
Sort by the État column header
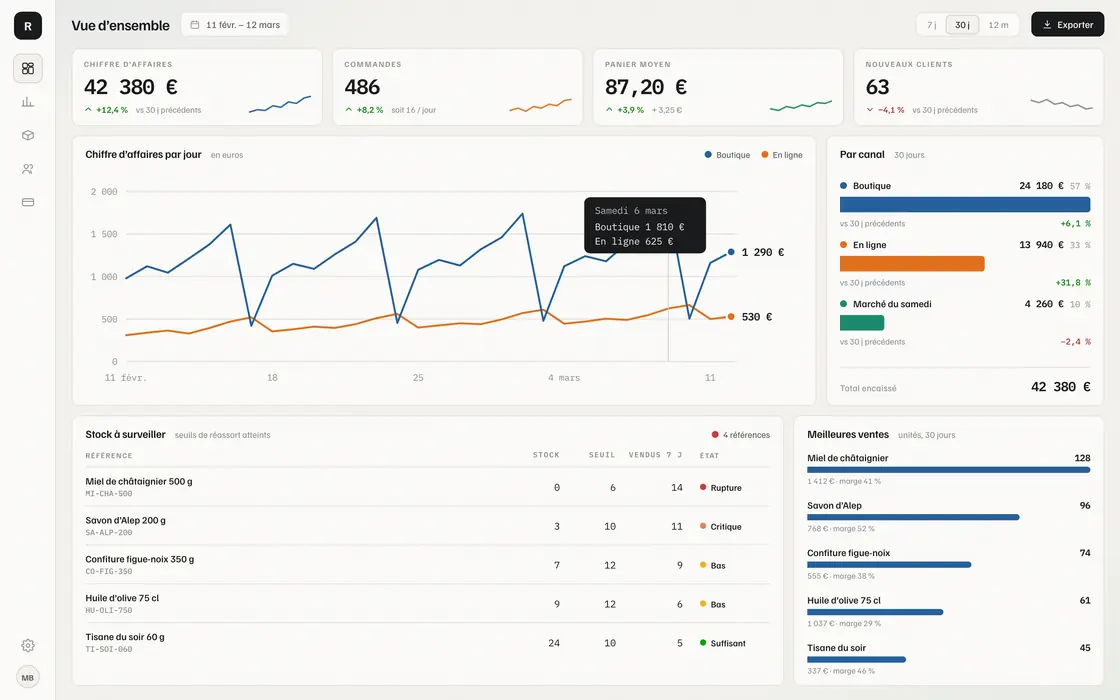(x=709, y=456)
